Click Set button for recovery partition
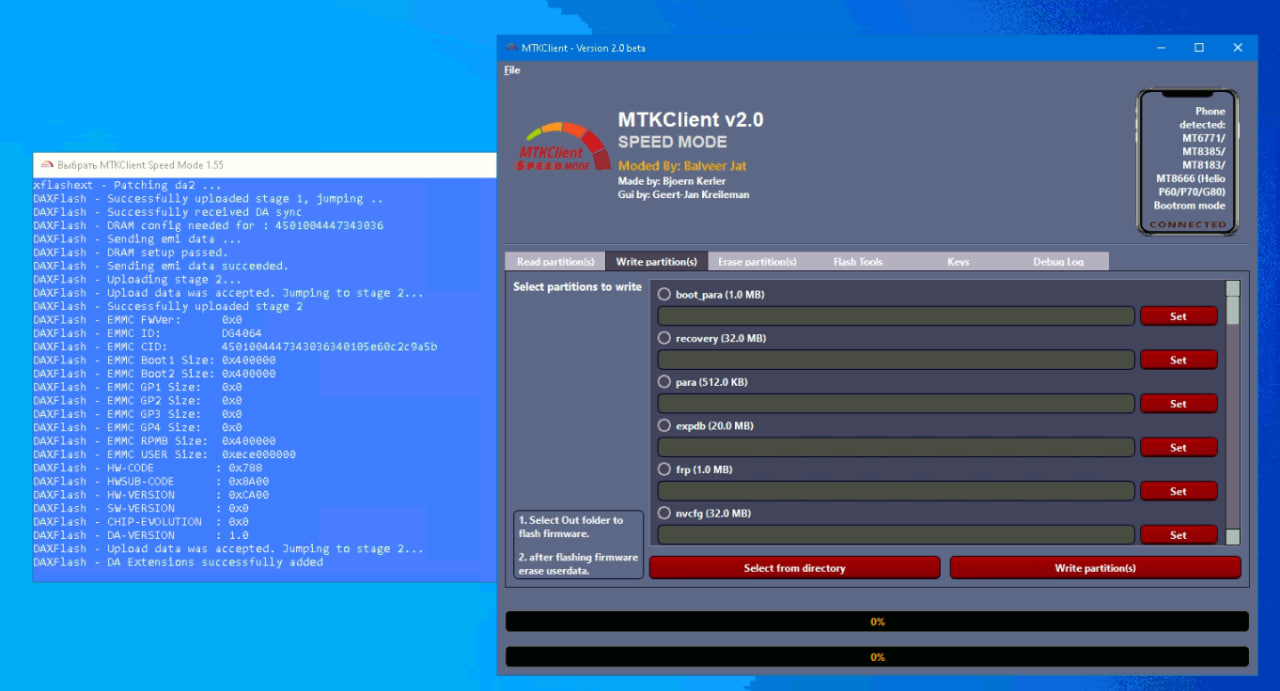 click(x=1178, y=360)
